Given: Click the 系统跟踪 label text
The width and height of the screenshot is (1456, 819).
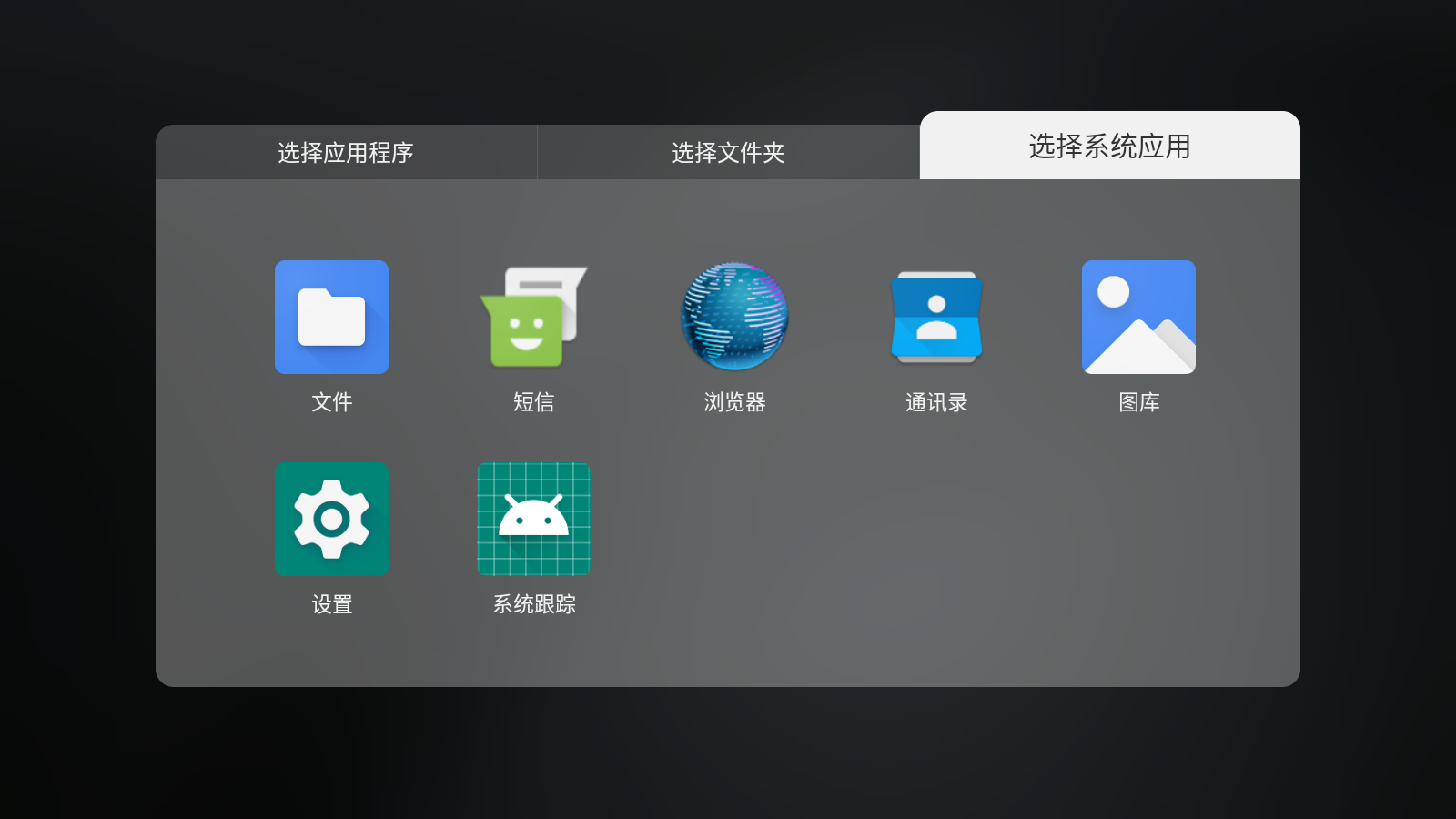Looking at the screenshot, I should click(534, 604).
